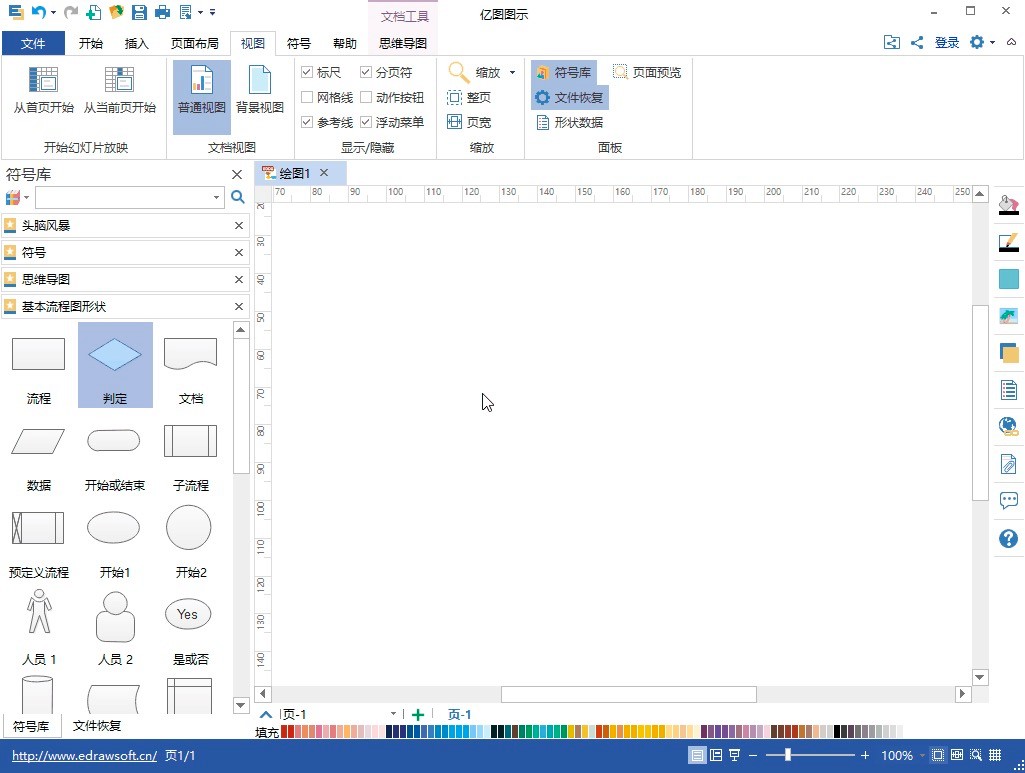Toggle the 动作按钮 checkbox

point(367,98)
